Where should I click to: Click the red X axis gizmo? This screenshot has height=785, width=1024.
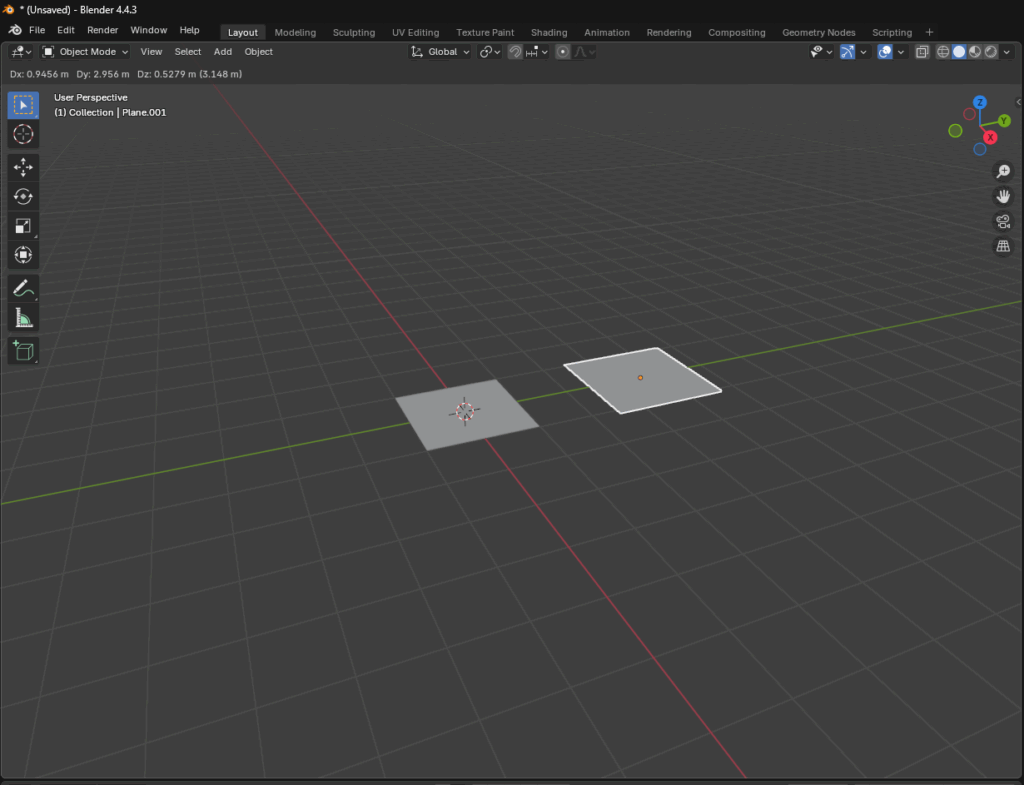[991, 137]
